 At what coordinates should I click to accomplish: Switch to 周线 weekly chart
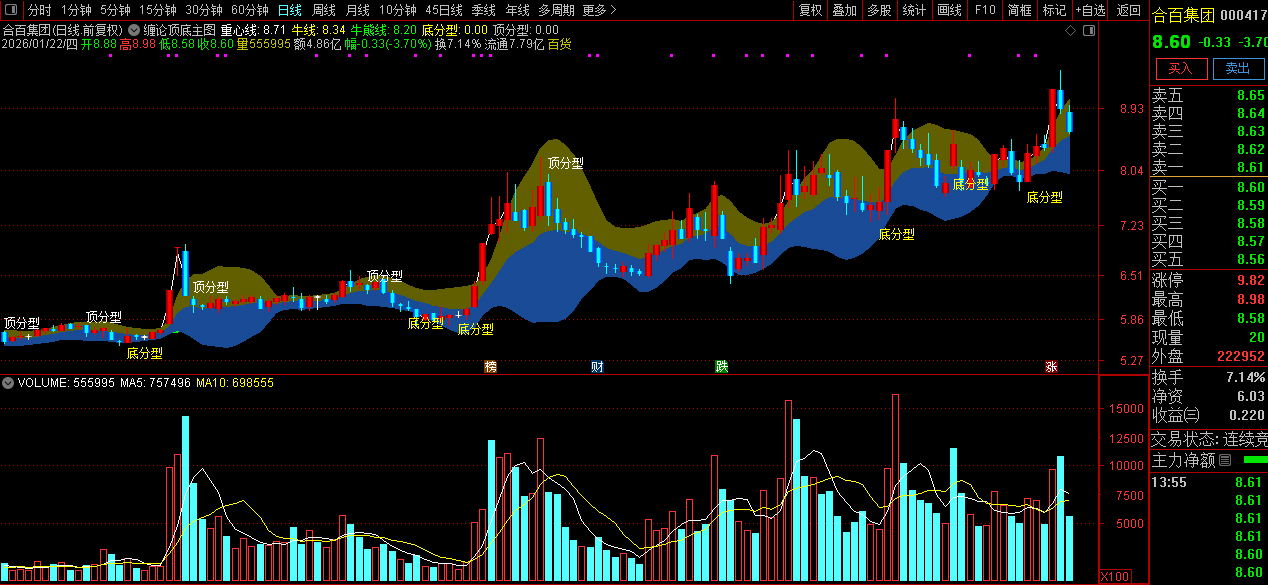tap(323, 10)
